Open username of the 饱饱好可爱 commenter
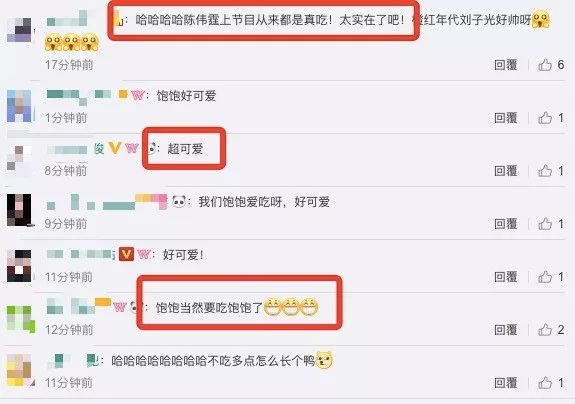Screen dimensions: 575x404 pos(79,96)
